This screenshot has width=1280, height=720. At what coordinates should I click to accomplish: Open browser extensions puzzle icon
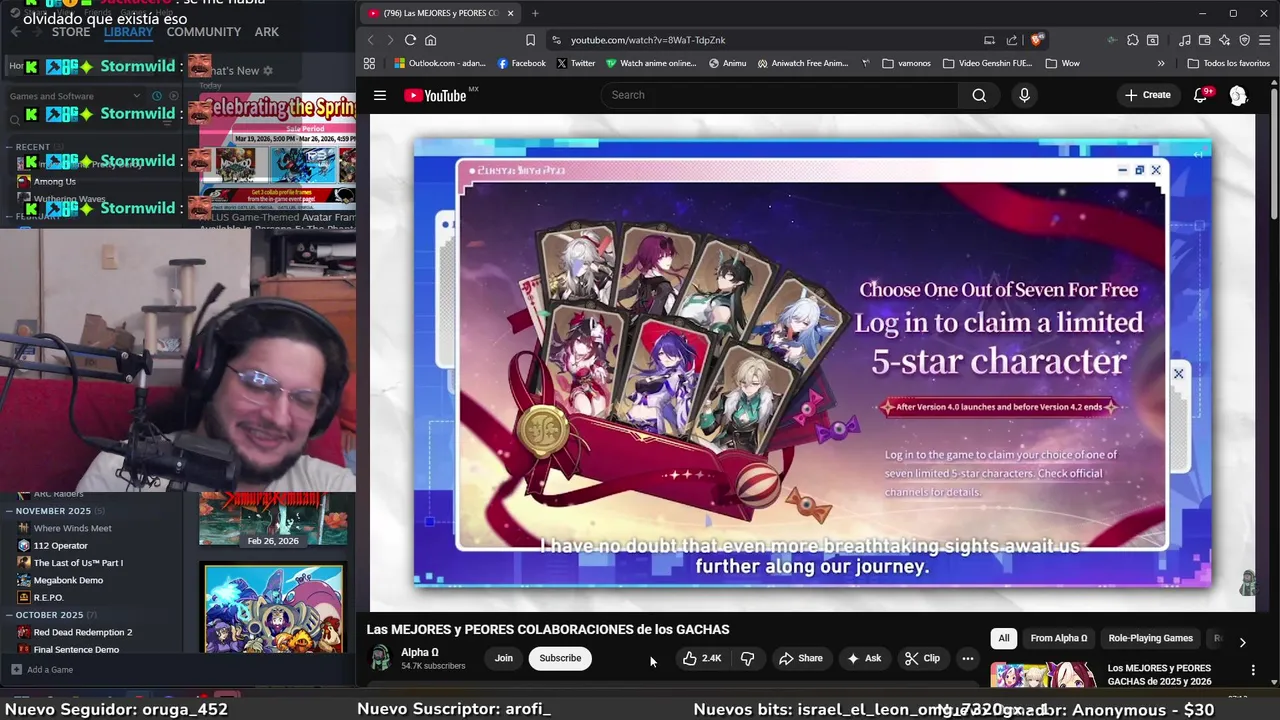coord(1132,40)
